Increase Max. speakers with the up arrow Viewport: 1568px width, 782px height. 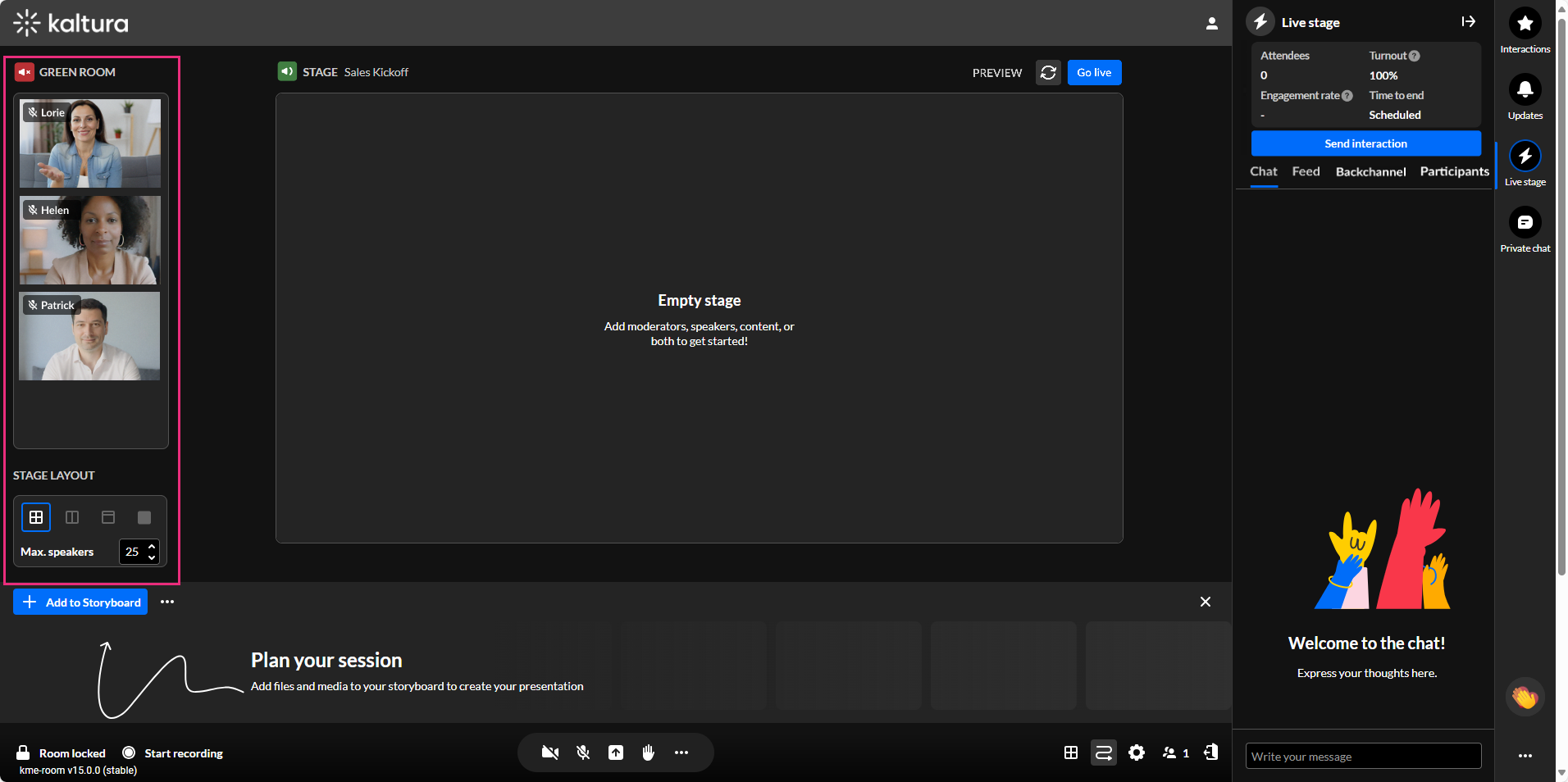pos(152,547)
